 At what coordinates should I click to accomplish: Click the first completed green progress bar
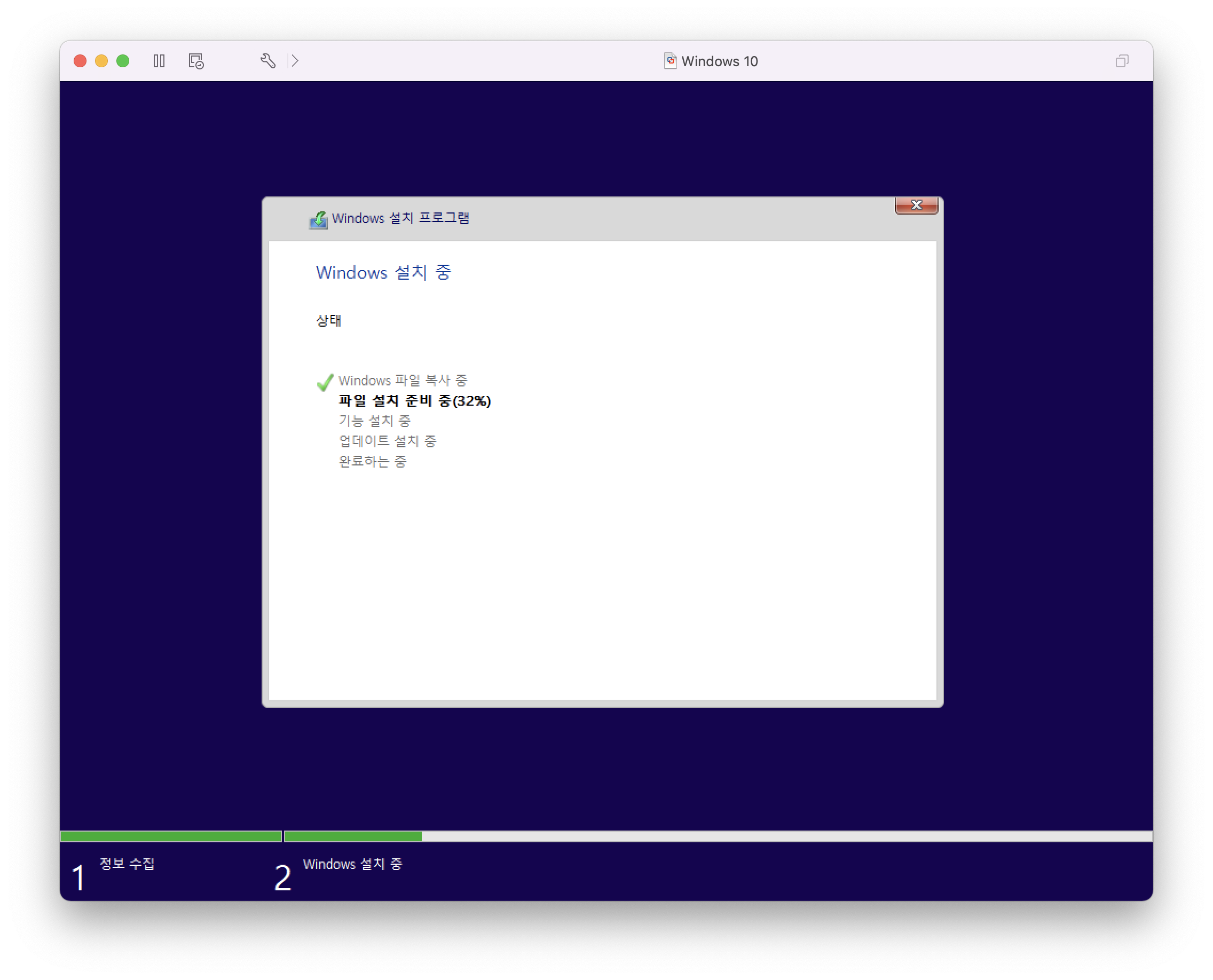170,836
